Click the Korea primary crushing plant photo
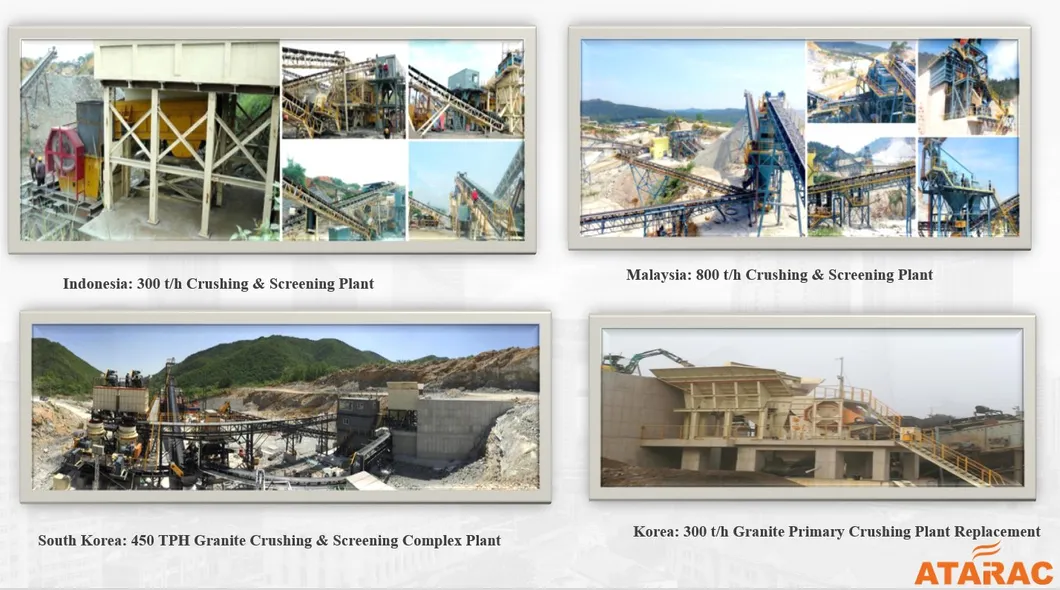The width and height of the screenshot is (1060, 590). point(811,408)
